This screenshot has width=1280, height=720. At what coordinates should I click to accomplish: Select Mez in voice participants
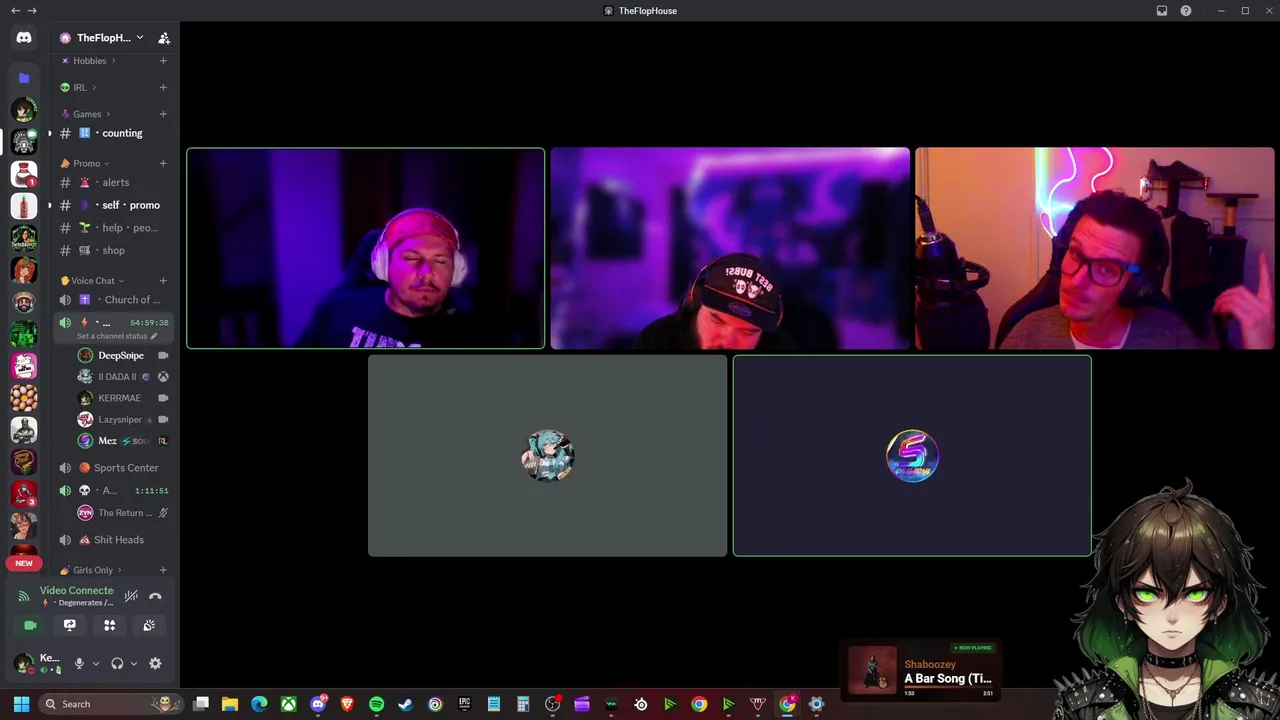[x=121, y=441]
